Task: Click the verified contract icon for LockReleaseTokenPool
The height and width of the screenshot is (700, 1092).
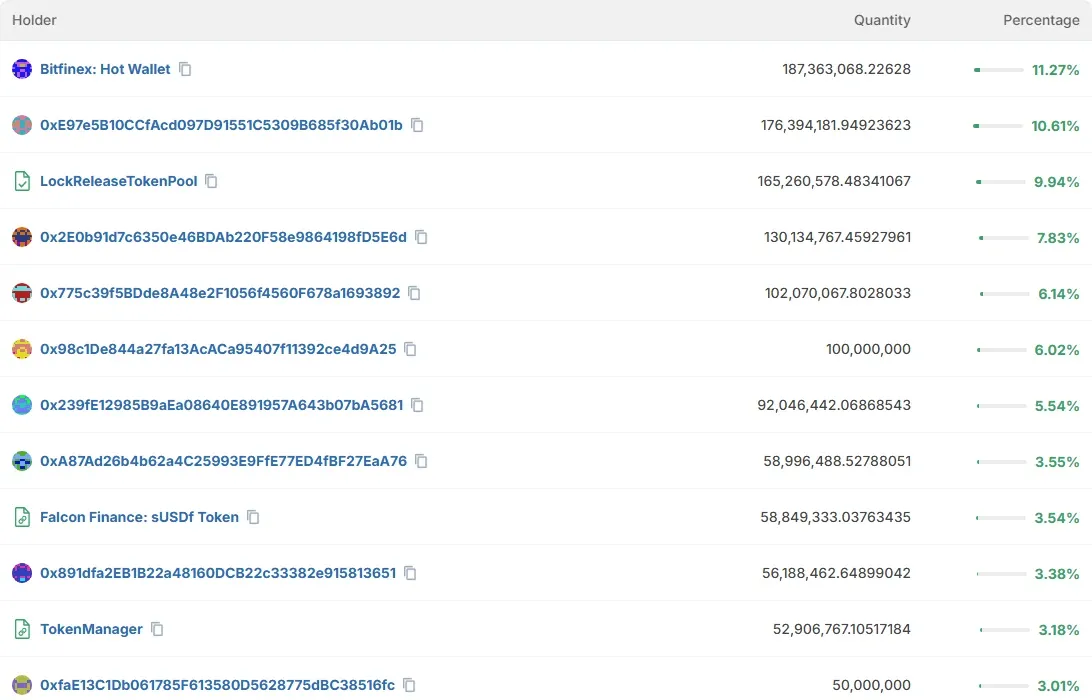Action: point(22,181)
